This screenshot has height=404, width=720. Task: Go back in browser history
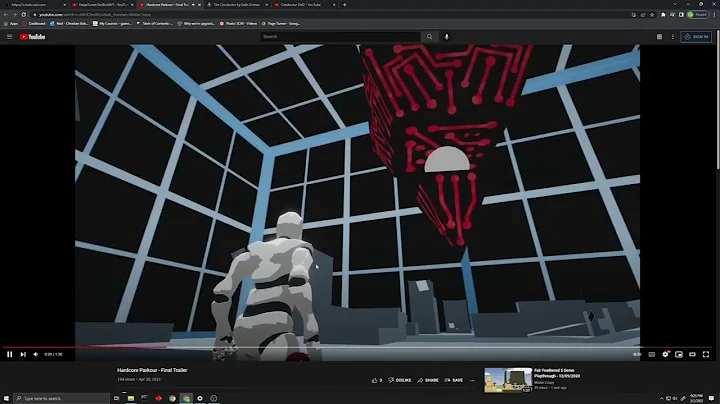6,15
